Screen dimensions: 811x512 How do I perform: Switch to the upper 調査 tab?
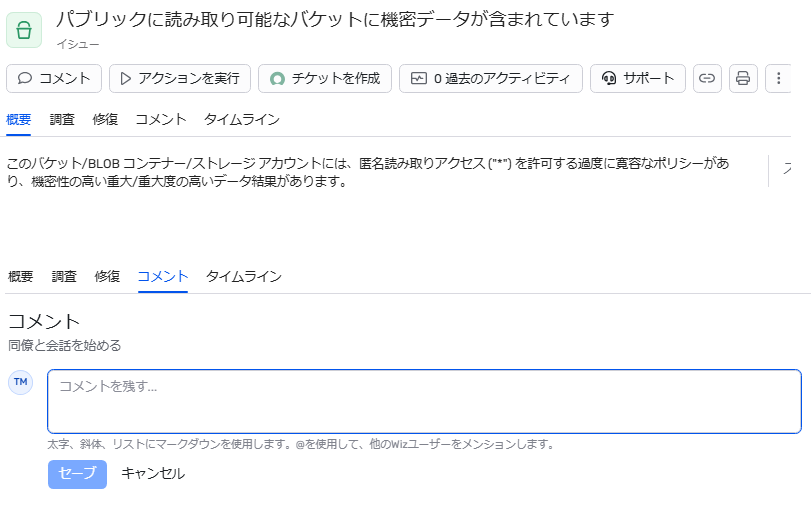pos(62,119)
